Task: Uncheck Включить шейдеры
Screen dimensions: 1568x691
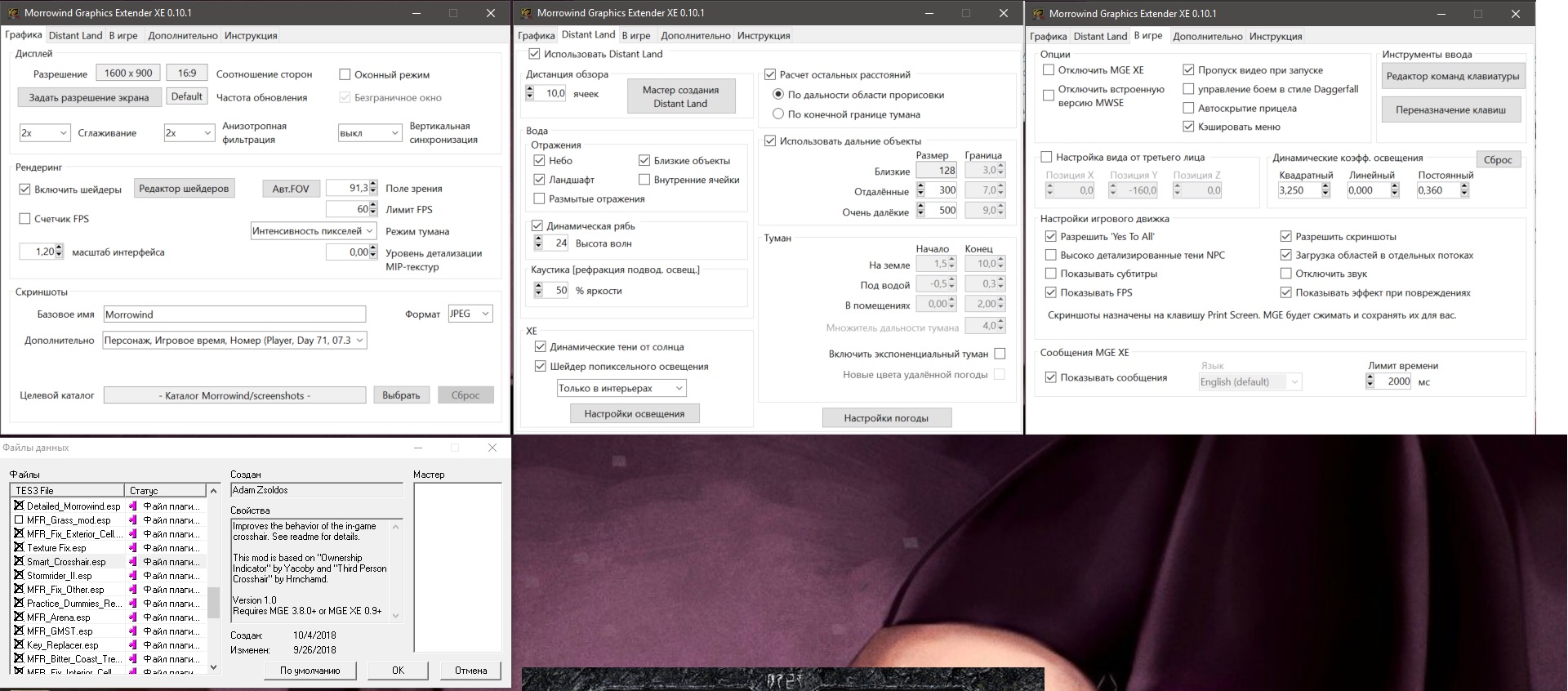Action: click(x=24, y=189)
